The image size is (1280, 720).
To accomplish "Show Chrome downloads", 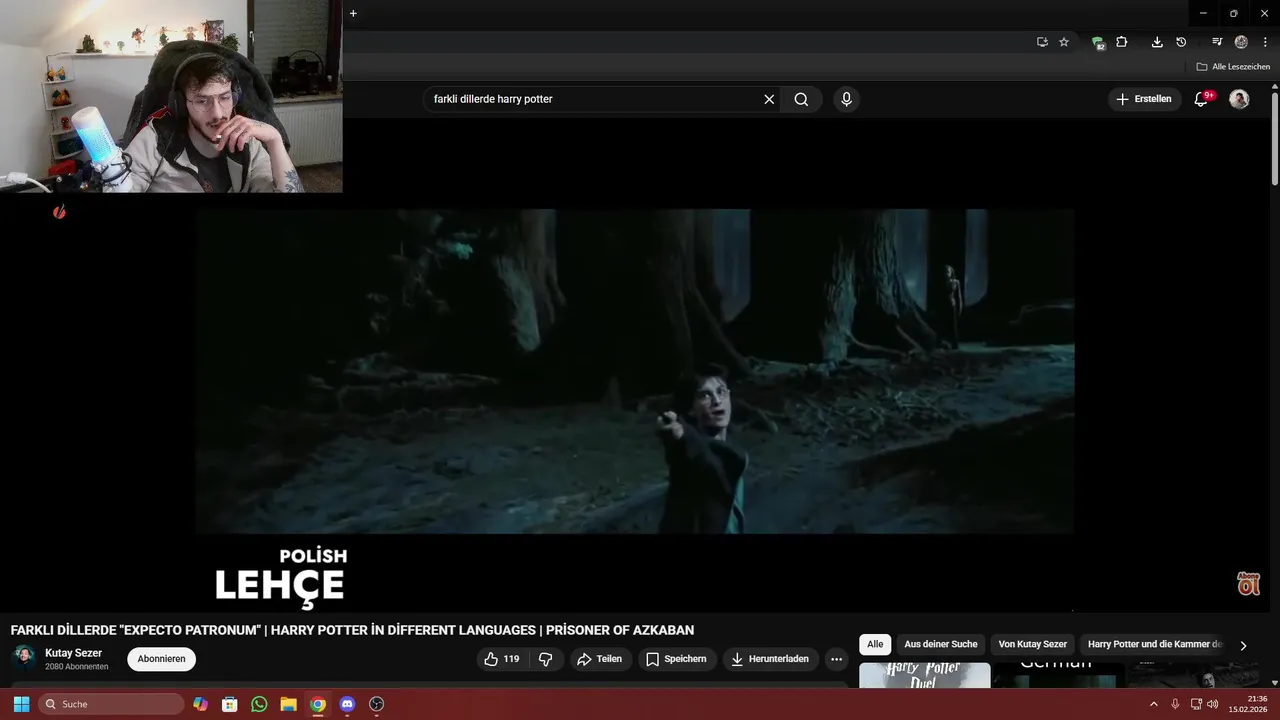I will coord(1157,42).
